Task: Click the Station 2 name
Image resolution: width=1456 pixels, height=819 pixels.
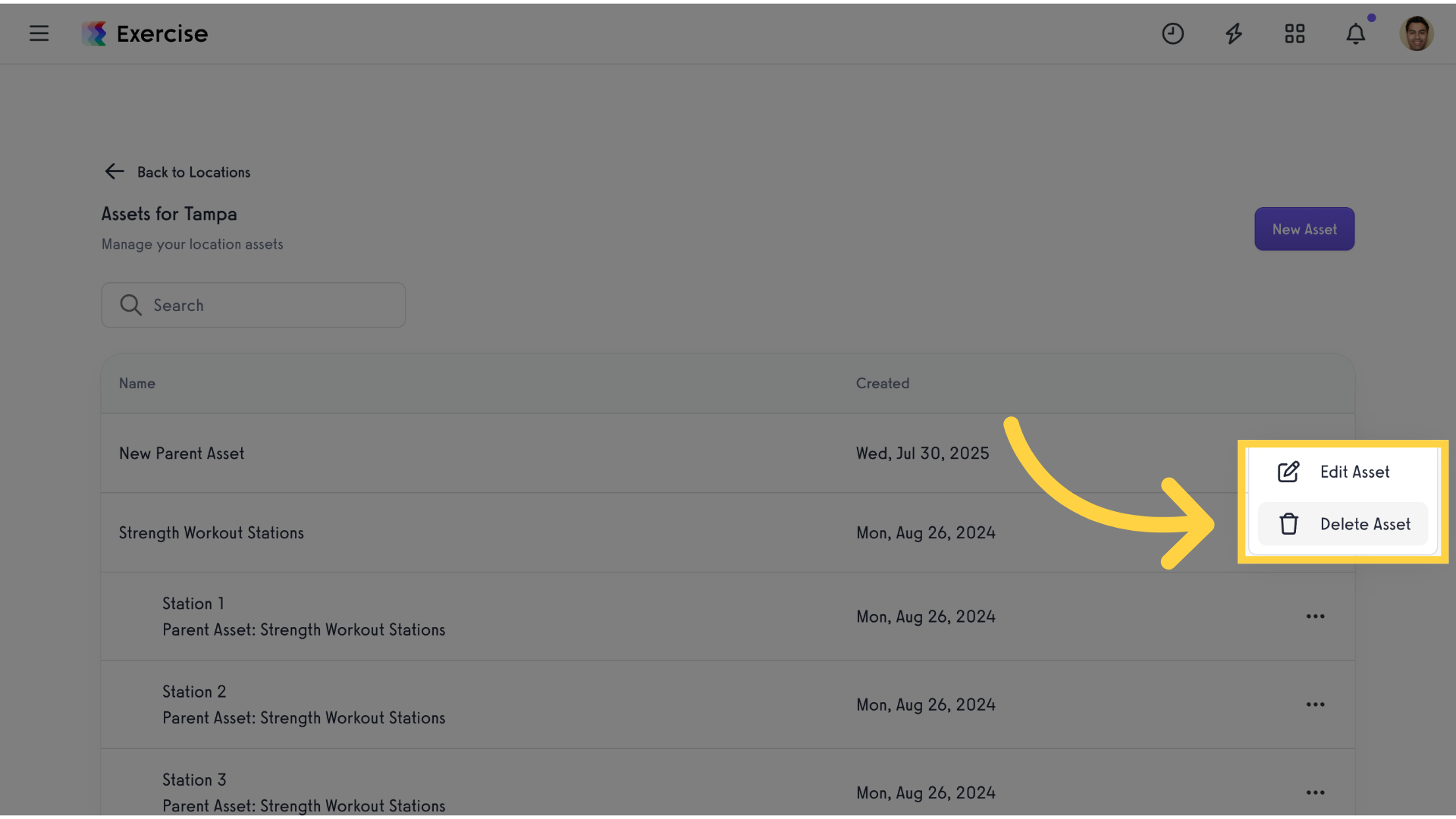Action: 194,692
